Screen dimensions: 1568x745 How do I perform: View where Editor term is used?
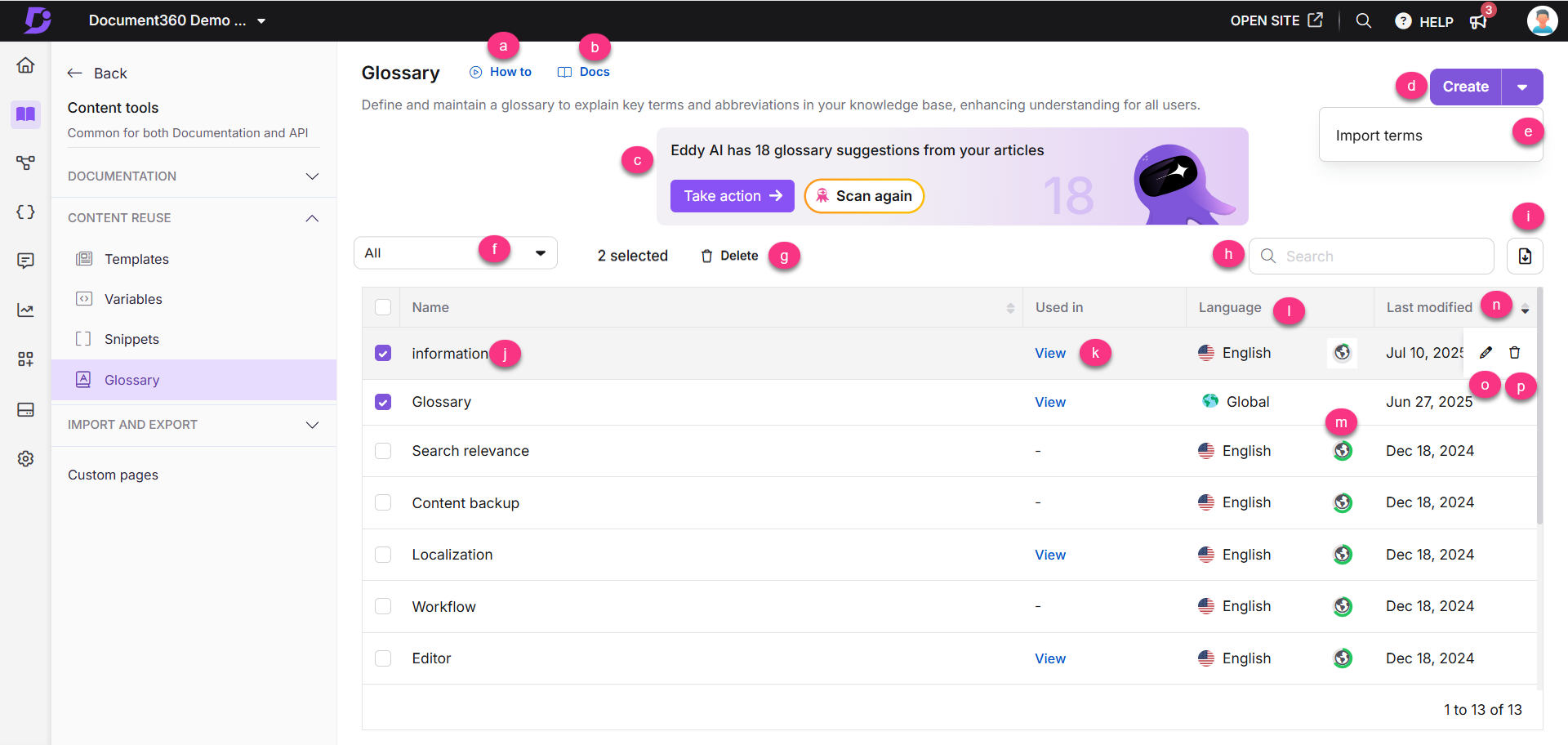point(1050,658)
